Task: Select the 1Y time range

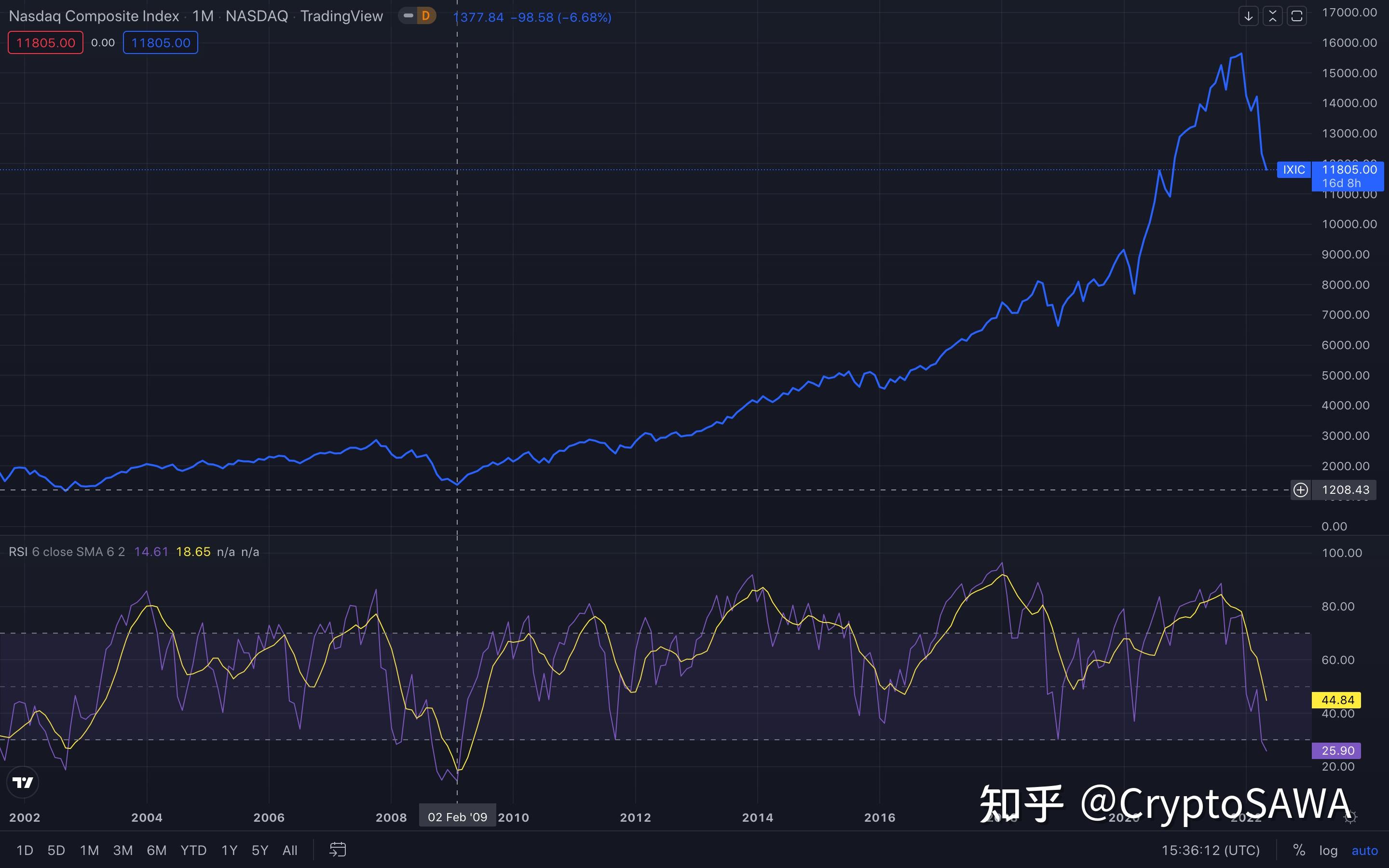Action: pos(230,850)
